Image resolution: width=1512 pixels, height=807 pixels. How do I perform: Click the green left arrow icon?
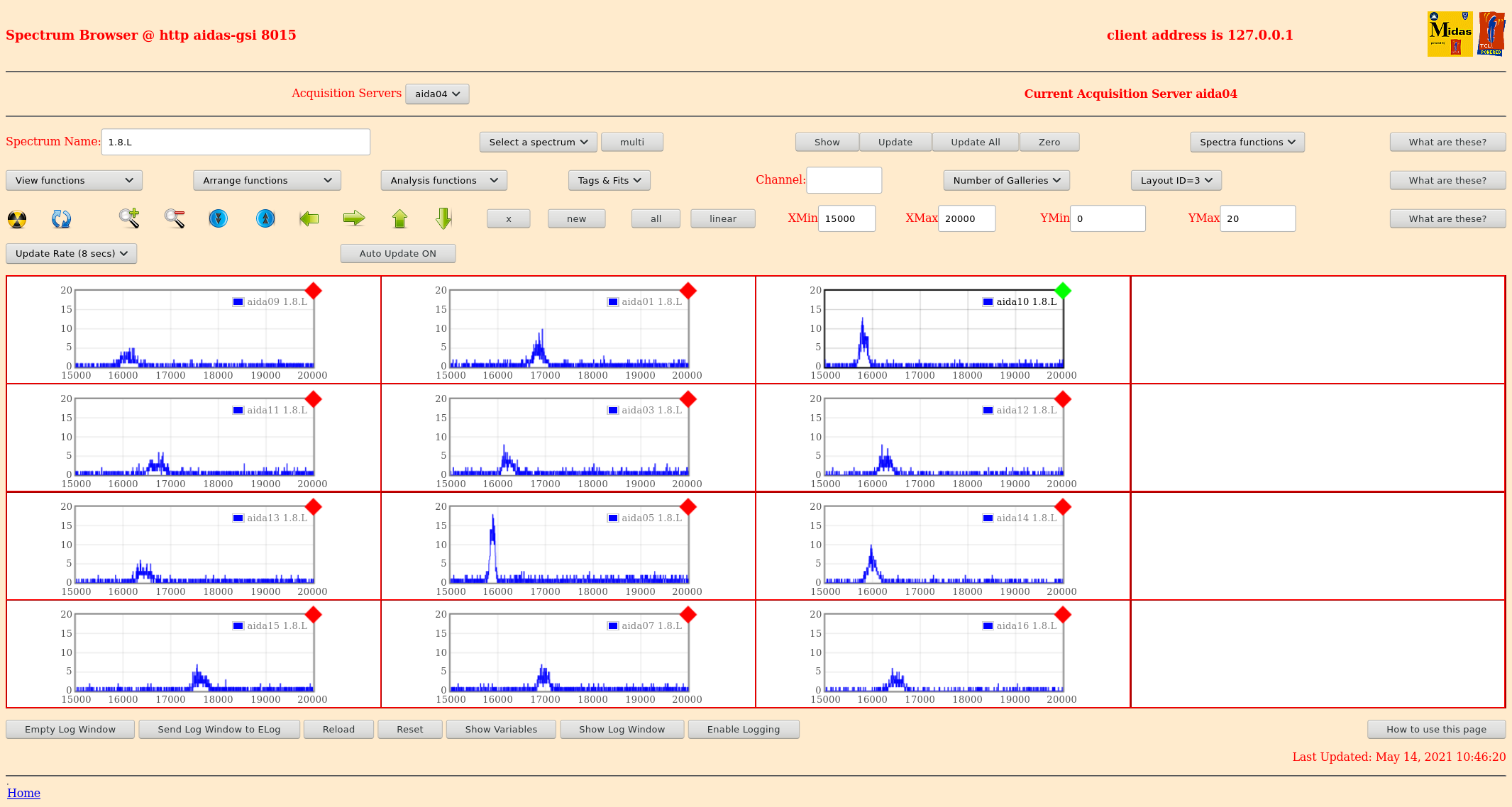(x=309, y=218)
